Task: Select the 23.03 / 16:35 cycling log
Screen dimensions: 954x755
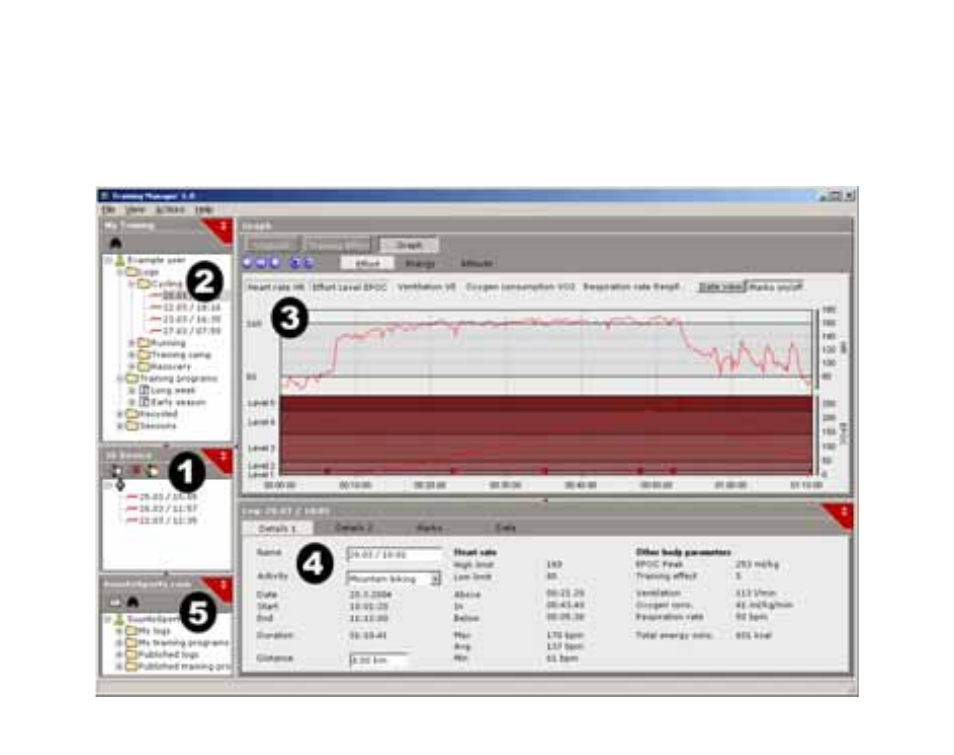Action: [x=186, y=319]
